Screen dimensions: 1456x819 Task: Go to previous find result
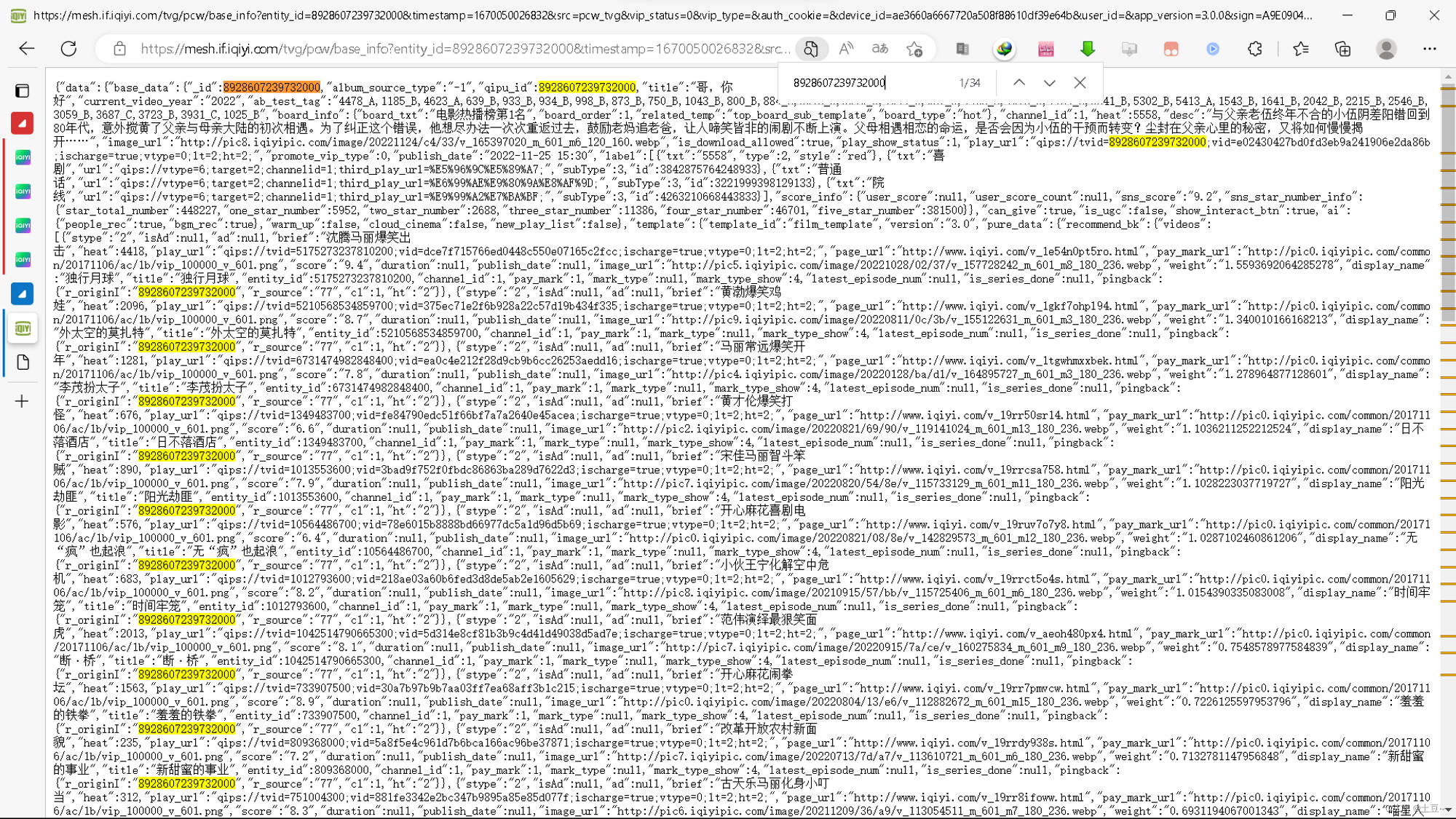click(x=1019, y=83)
